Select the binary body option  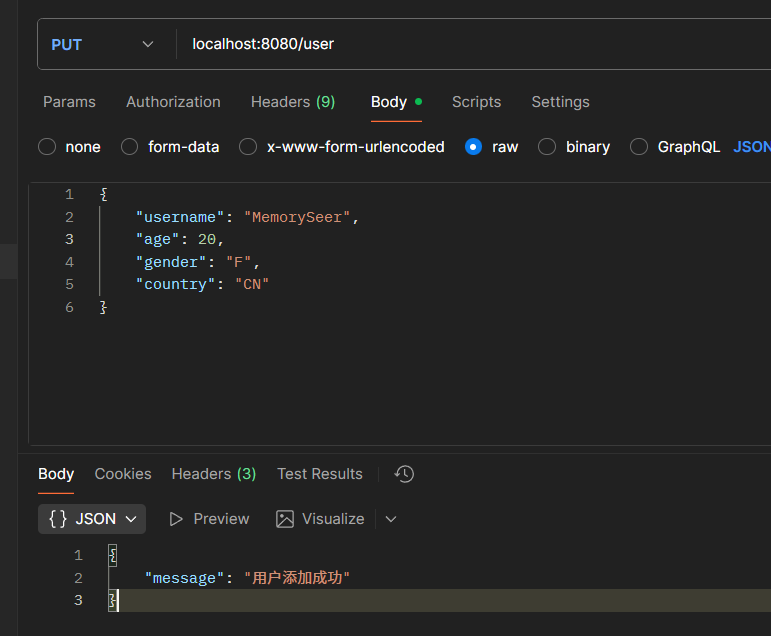[x=547, y=147]
